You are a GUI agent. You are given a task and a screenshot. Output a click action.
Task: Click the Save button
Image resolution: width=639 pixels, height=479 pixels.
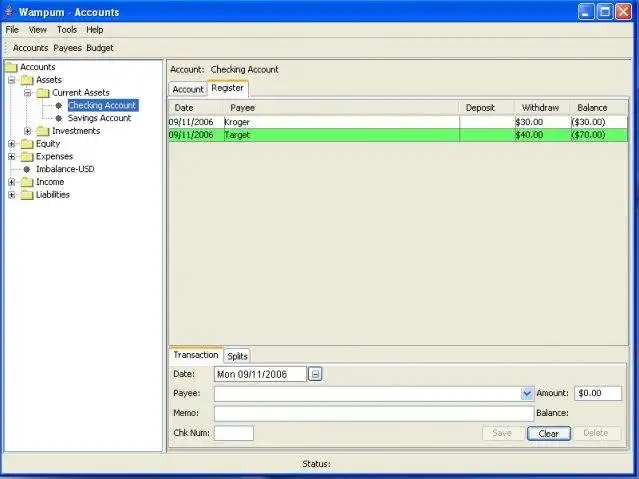pos(502,433)
